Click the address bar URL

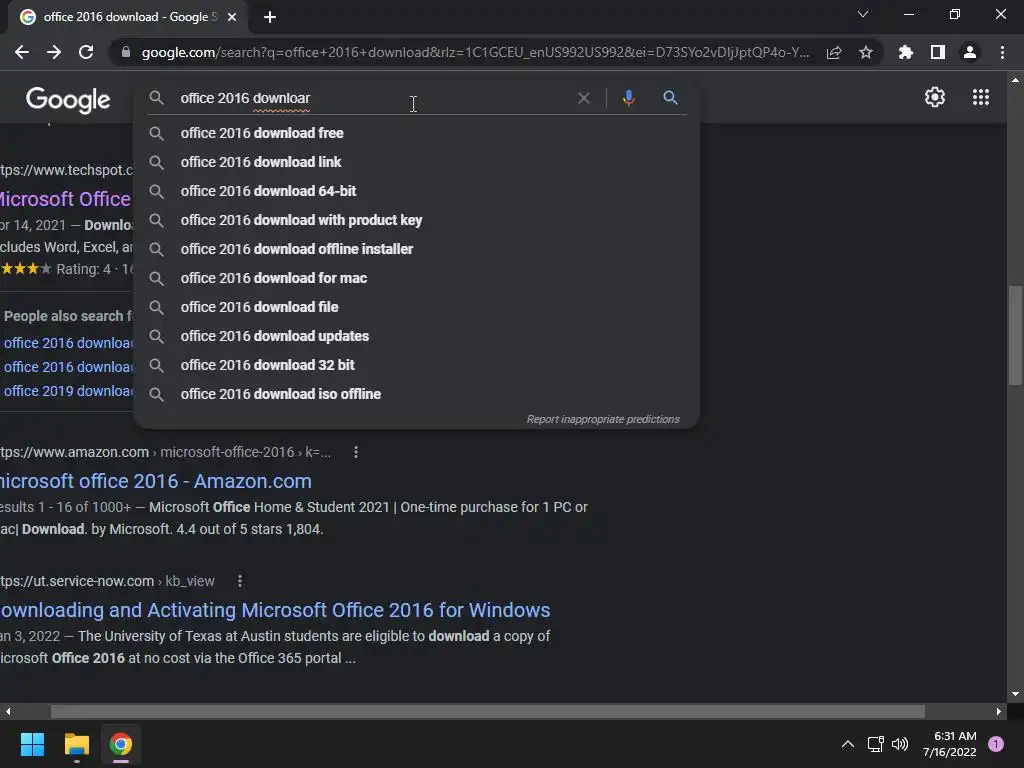pos(475,52)
